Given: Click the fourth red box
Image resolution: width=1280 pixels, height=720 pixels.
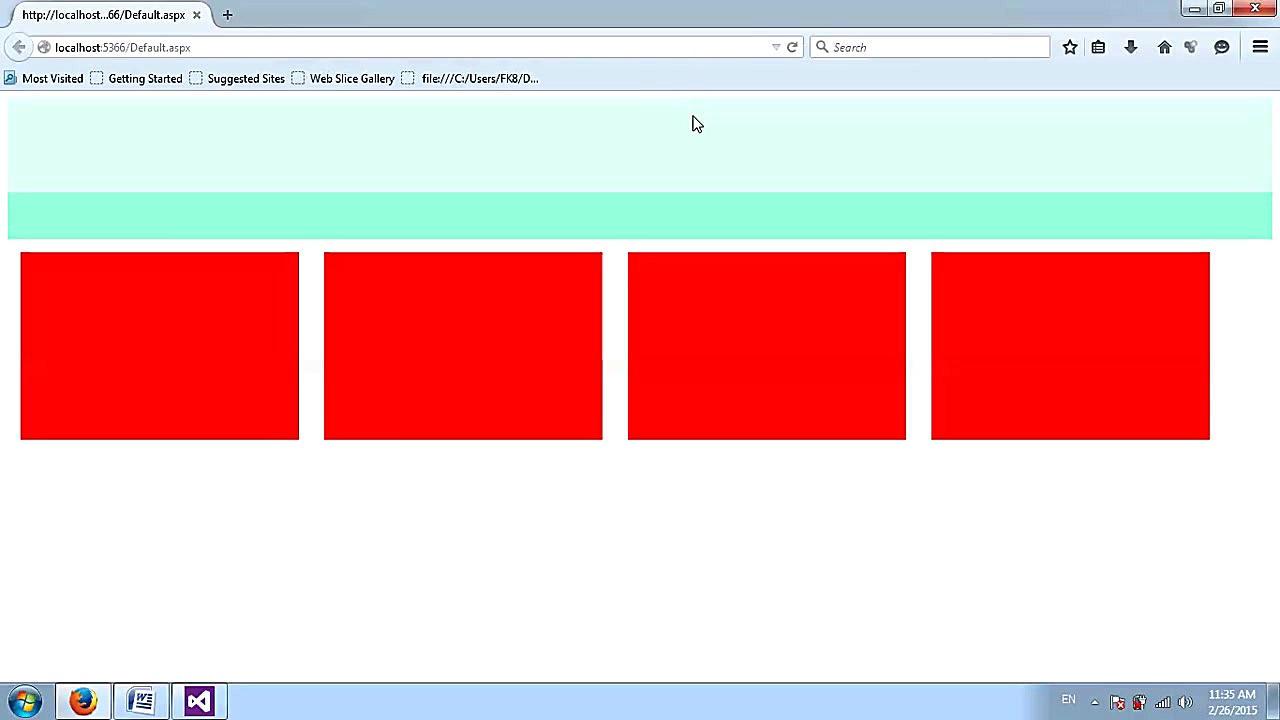Looking at the screenshot, I should tap(1070, 346).
